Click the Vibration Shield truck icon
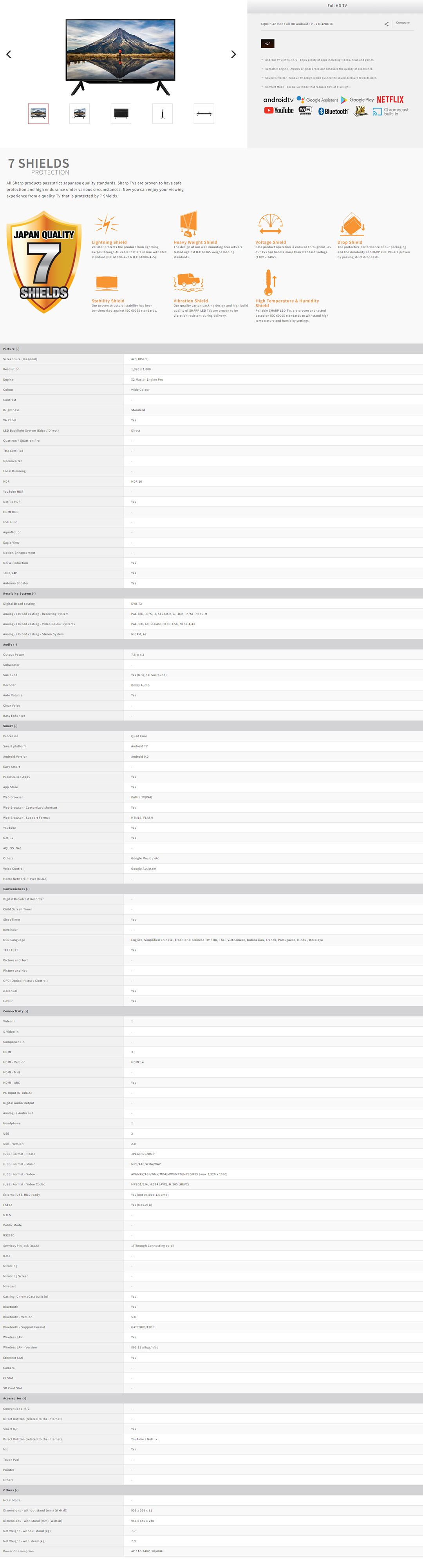 (188, 282)
